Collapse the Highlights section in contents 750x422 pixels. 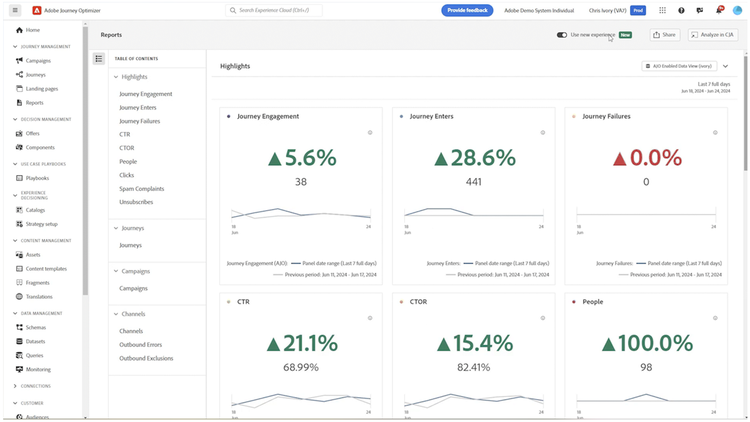[116, 77]
